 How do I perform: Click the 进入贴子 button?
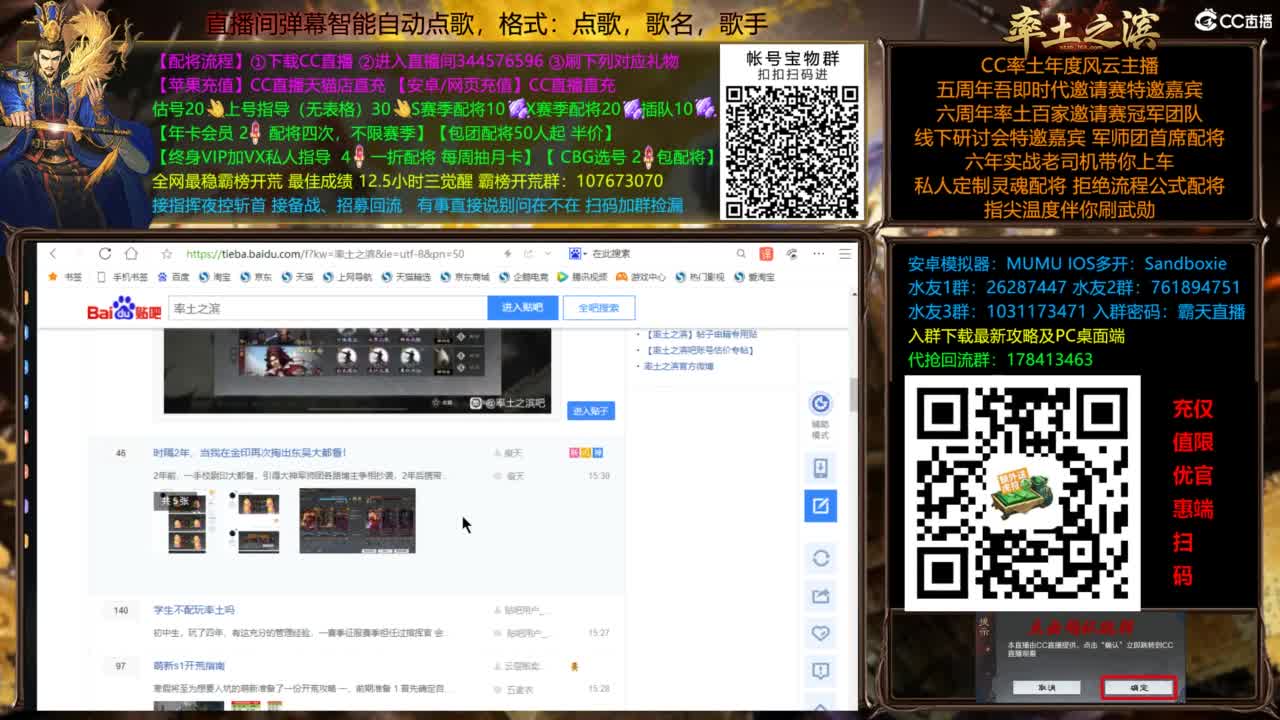tap(590, 411)
